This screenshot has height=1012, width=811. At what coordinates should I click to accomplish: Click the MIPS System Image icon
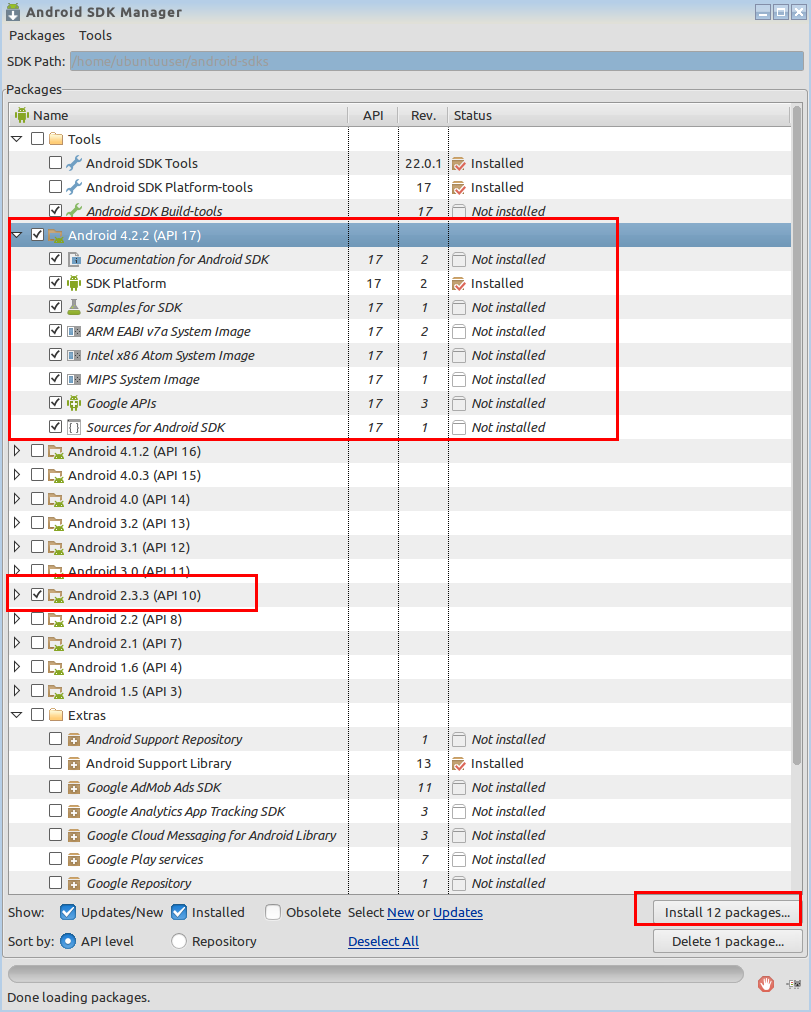[74, 380]
